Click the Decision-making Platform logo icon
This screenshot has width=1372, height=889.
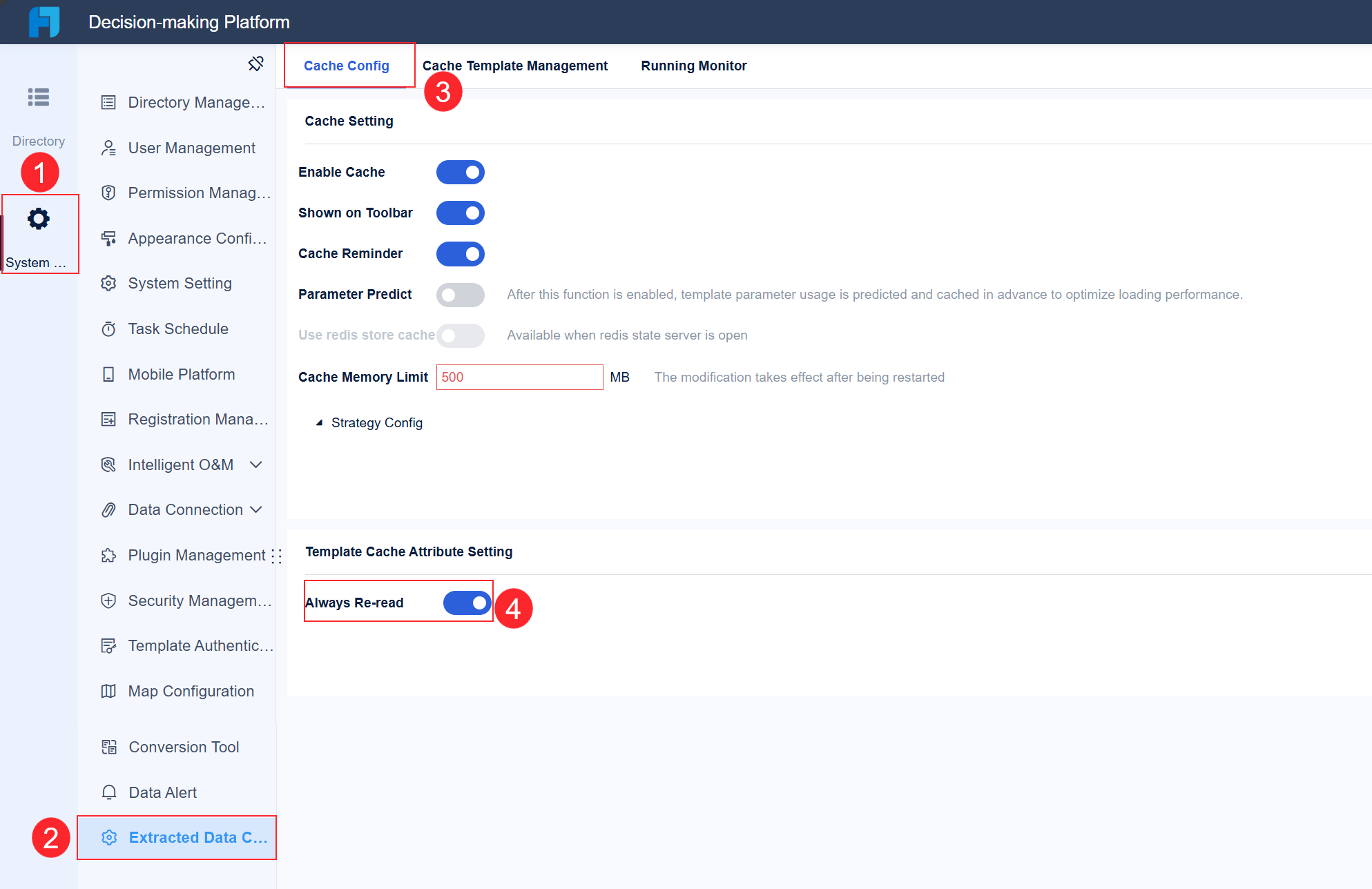pos(44,21)
